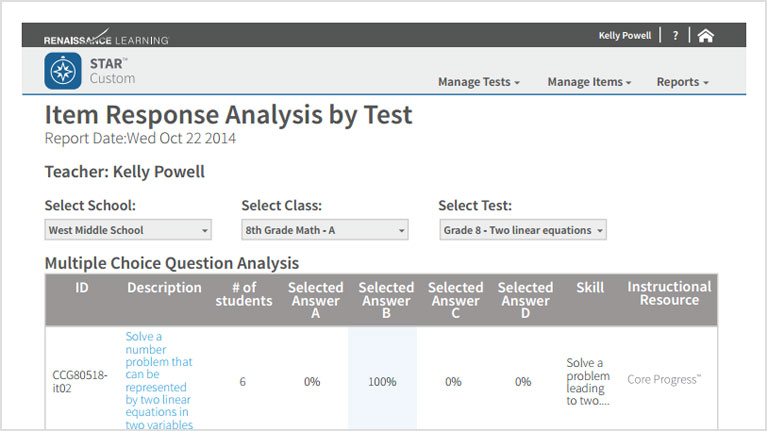Expand the Select School dropdown
This screenshot has width=767, height=431.
(128, 230)
